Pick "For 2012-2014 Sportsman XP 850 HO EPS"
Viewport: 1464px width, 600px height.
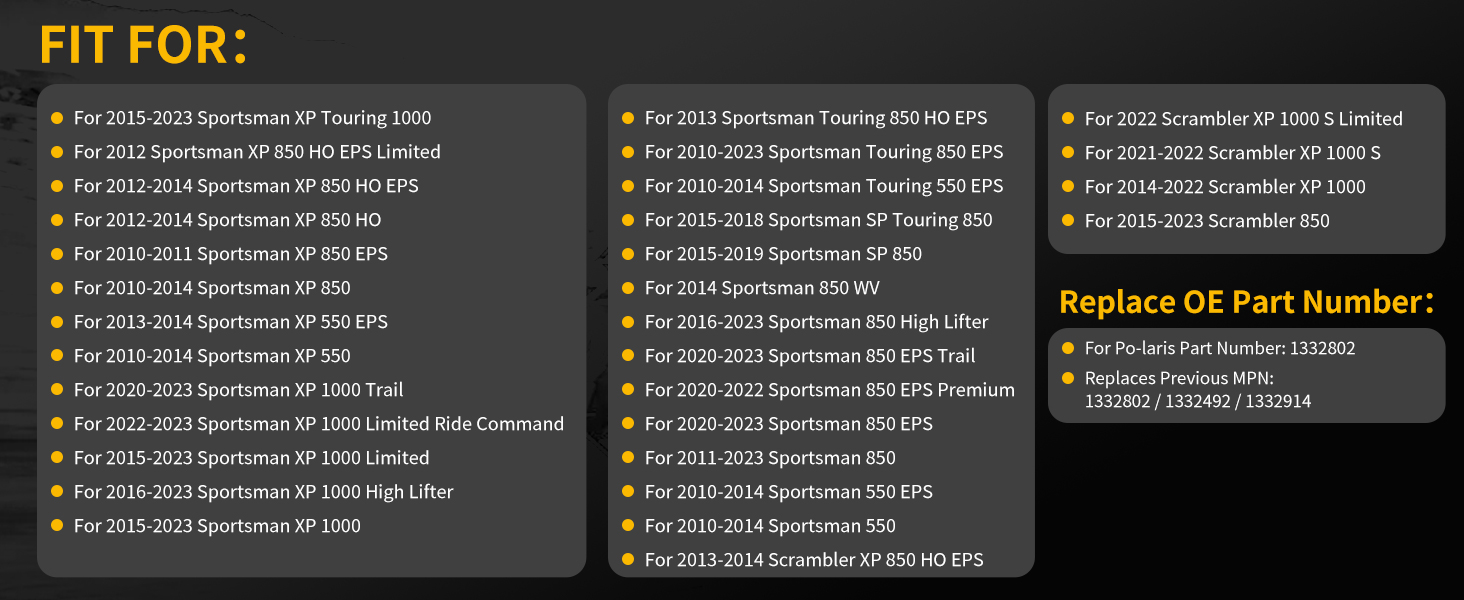click(x=246, y=186)
